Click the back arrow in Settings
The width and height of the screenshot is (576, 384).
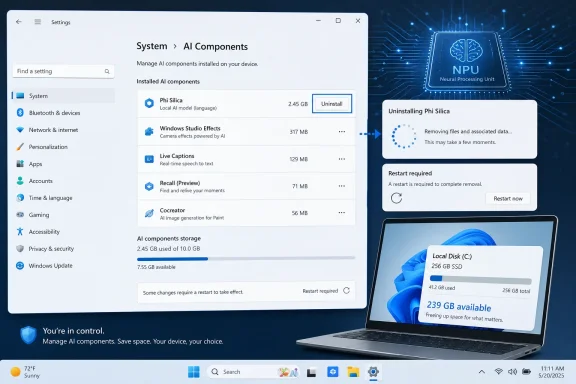coord(19,22)
